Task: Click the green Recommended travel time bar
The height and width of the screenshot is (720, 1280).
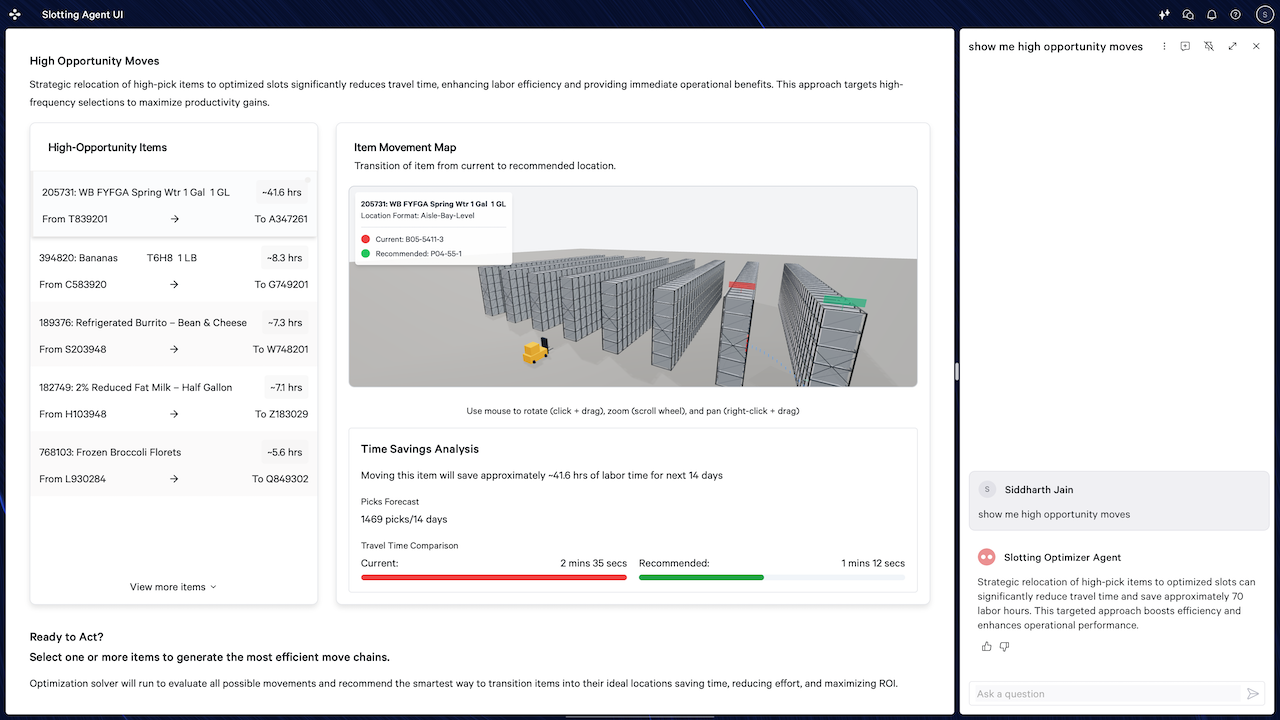Action: pos(701,577)
